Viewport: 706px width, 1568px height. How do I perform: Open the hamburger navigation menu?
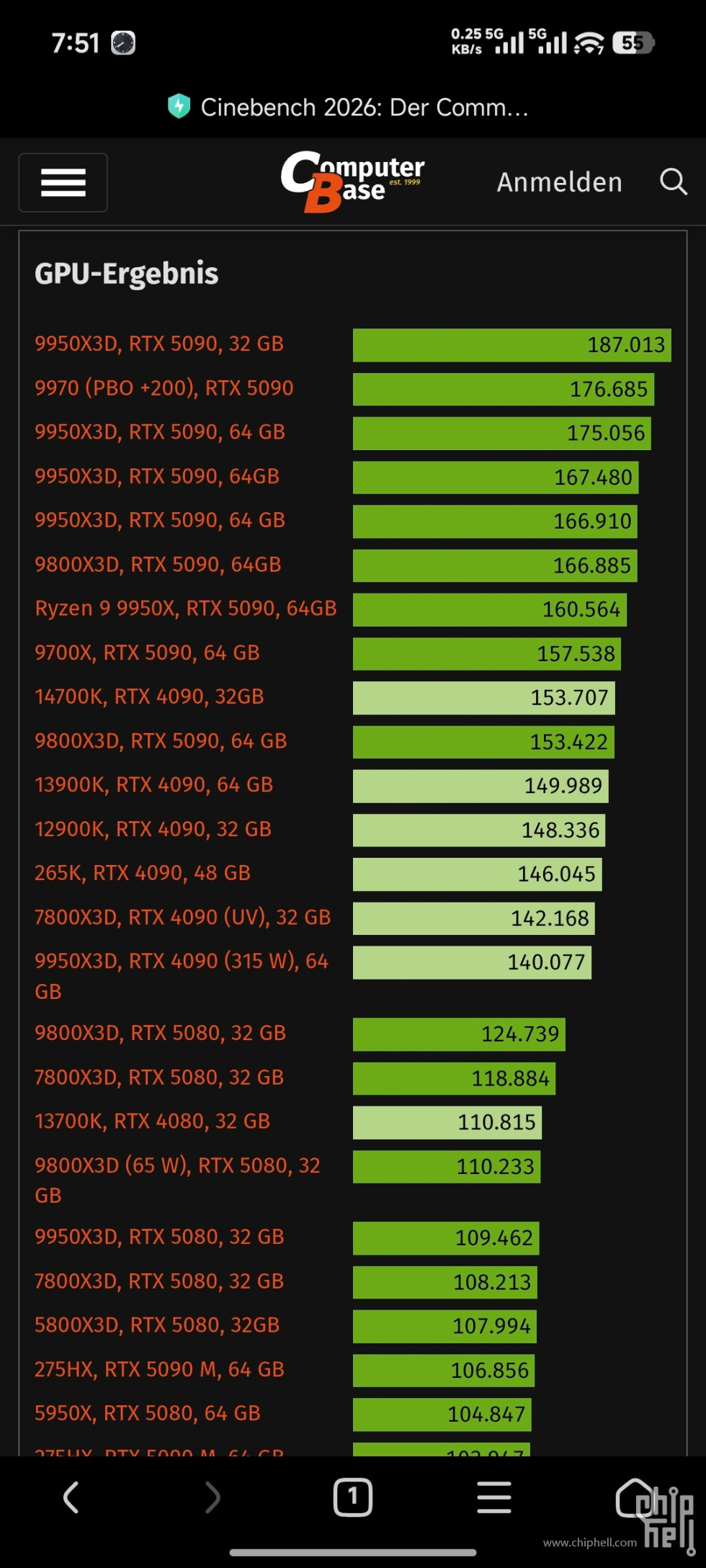click(x=63, y=182)
